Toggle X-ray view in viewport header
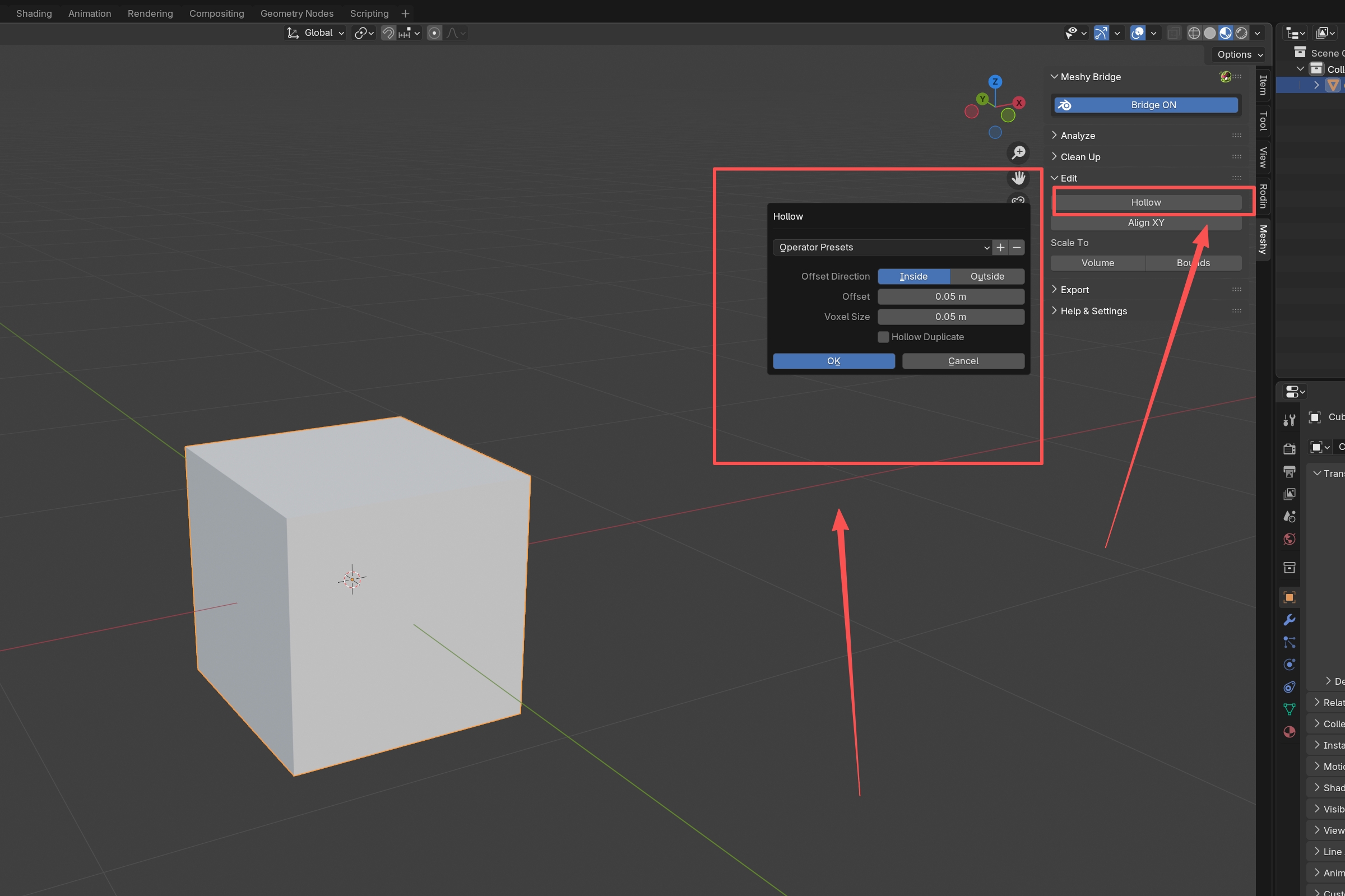Viewport: 1345px width, 896px height. [1173, 33]
